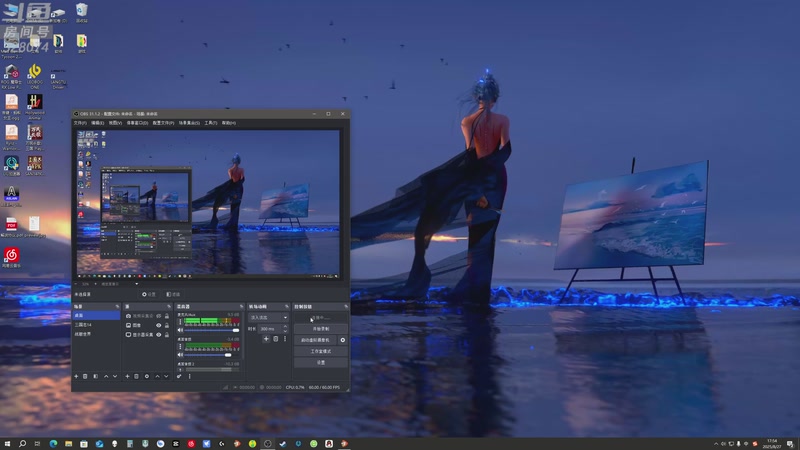Decrease transition duration with down arrow
The height and width of the screenshot is (450, 800).
click(285, 331)
